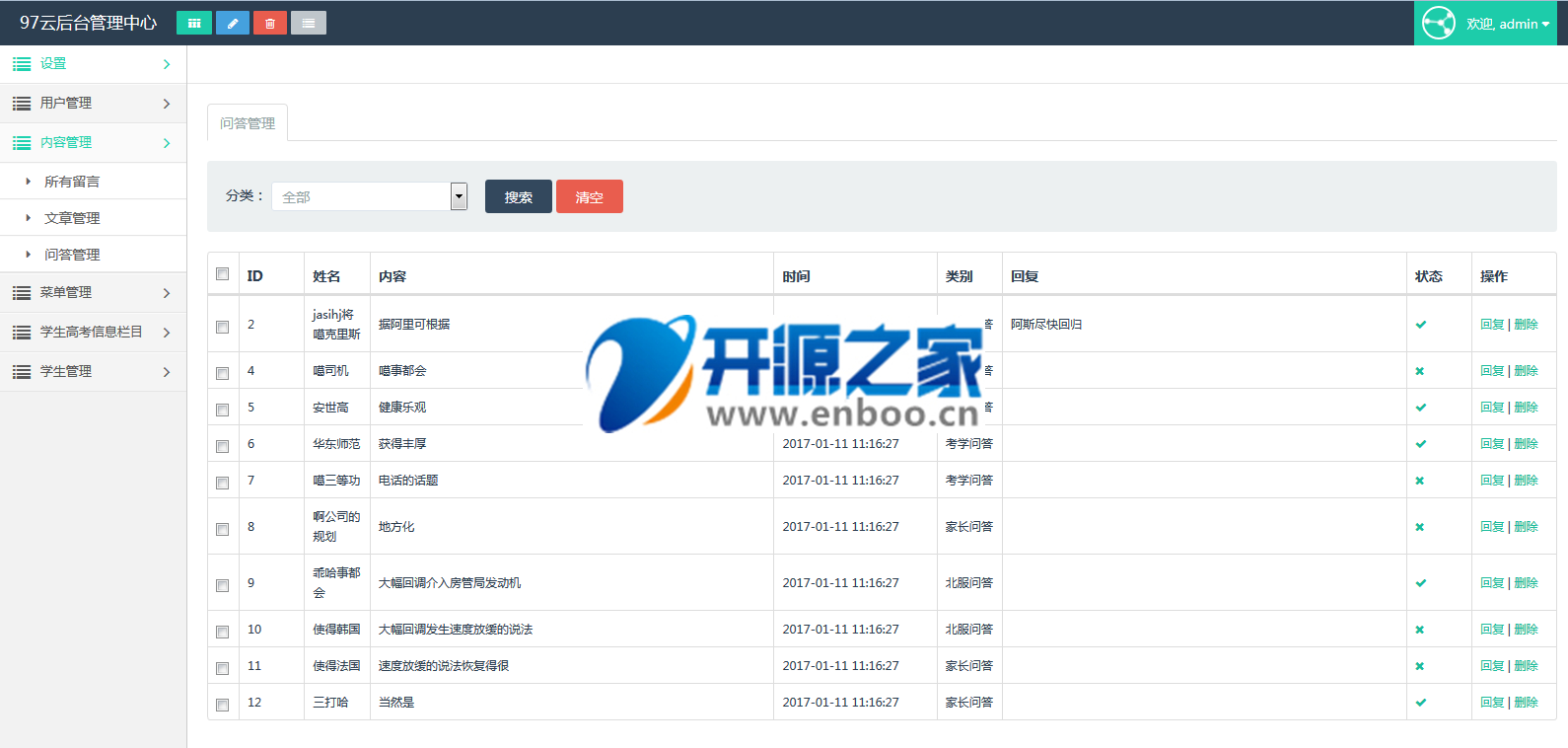Click the check status icon for ID 5
The image size is (1568, 748).
coord(1421,408)
